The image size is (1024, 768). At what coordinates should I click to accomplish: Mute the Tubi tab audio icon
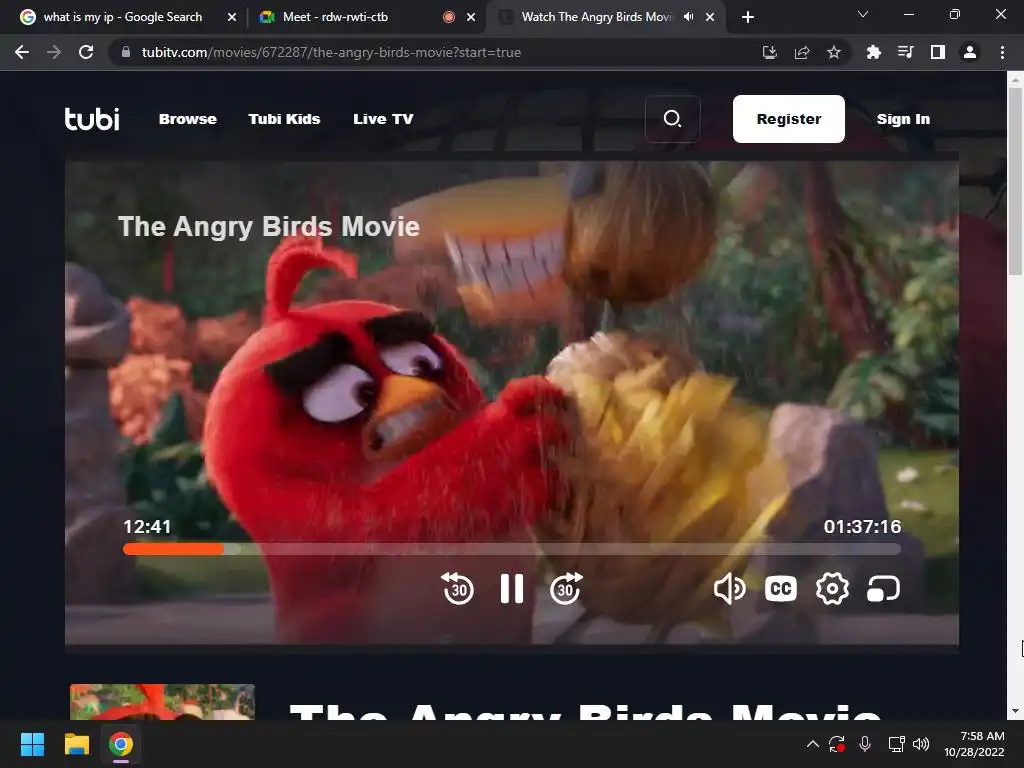(688, 17)
